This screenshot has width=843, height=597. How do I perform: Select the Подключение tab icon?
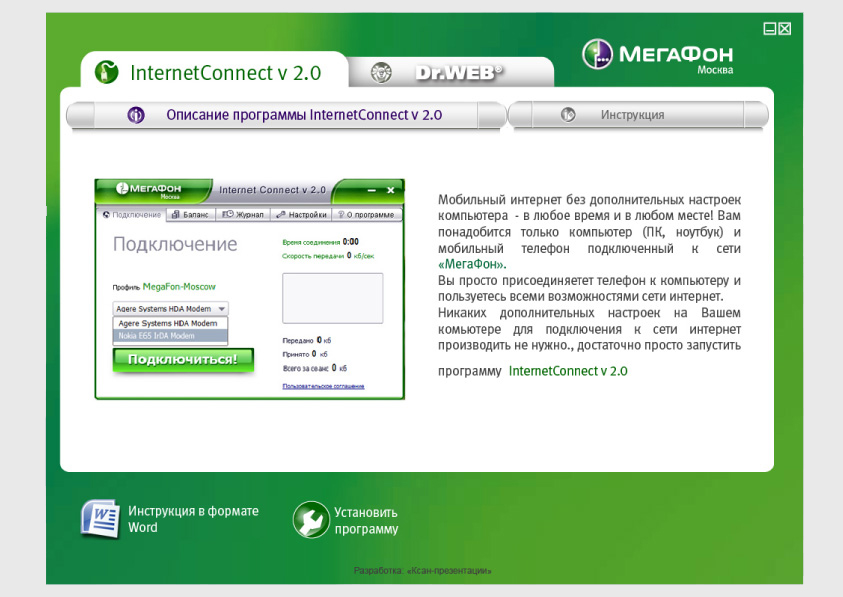106,214
